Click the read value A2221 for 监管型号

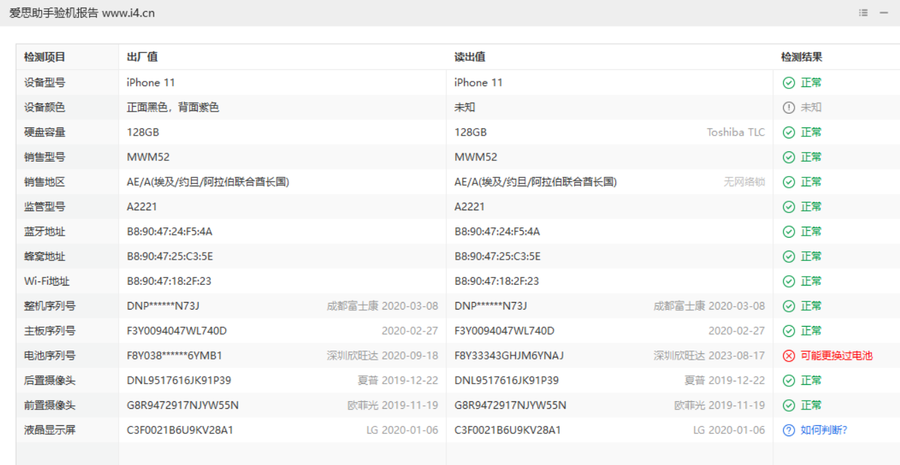[470, 207]
